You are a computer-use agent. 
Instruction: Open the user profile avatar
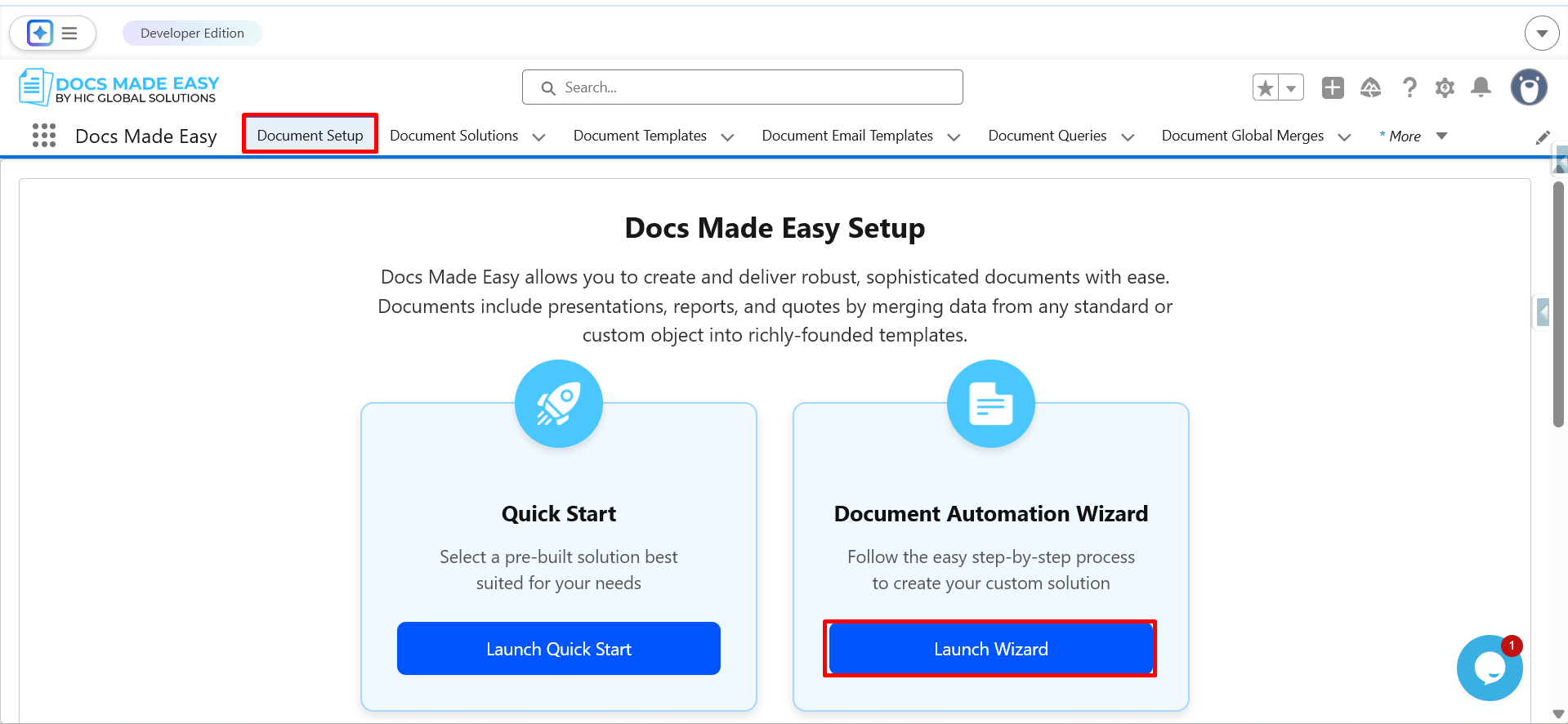1529,87
